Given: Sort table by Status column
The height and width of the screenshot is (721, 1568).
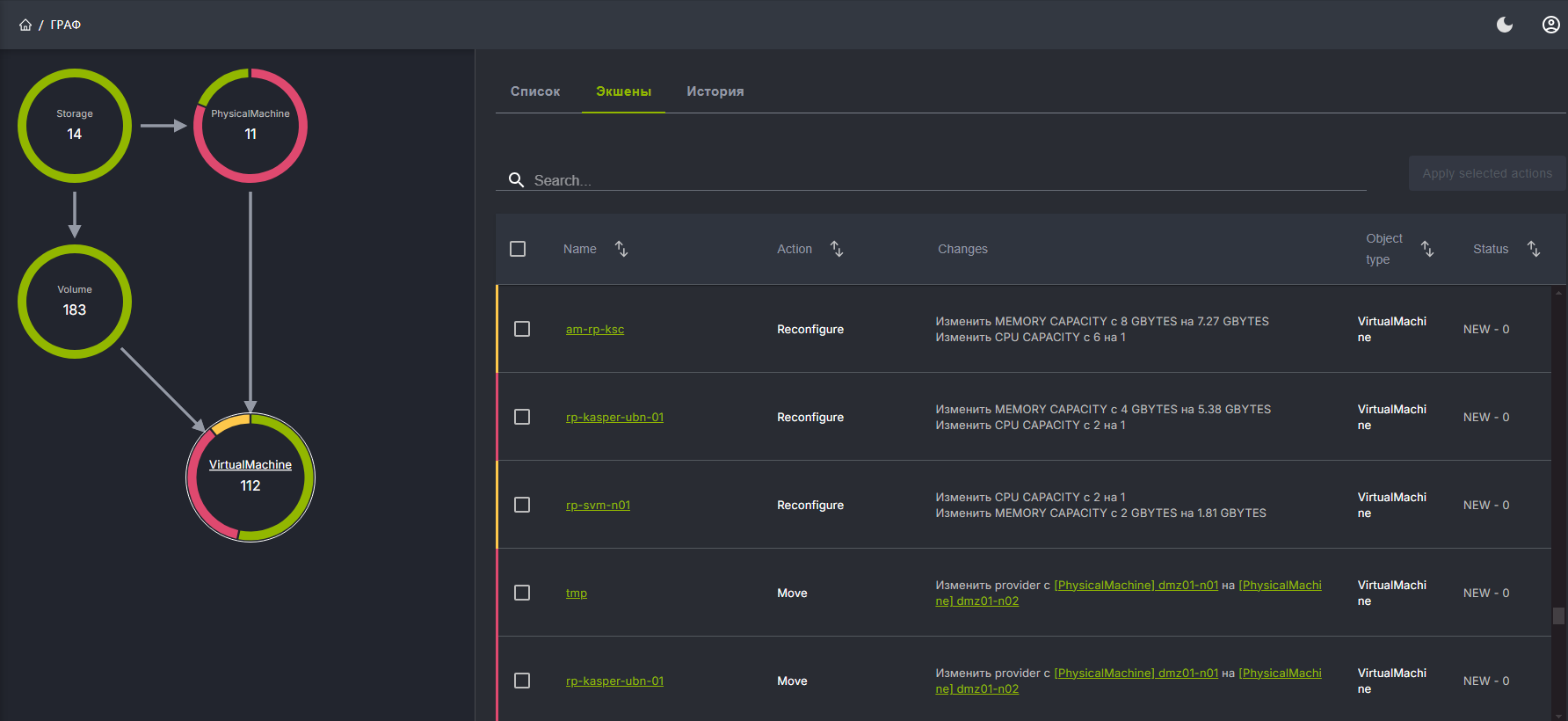Looking at the screenshot, I should (1534, 249).
